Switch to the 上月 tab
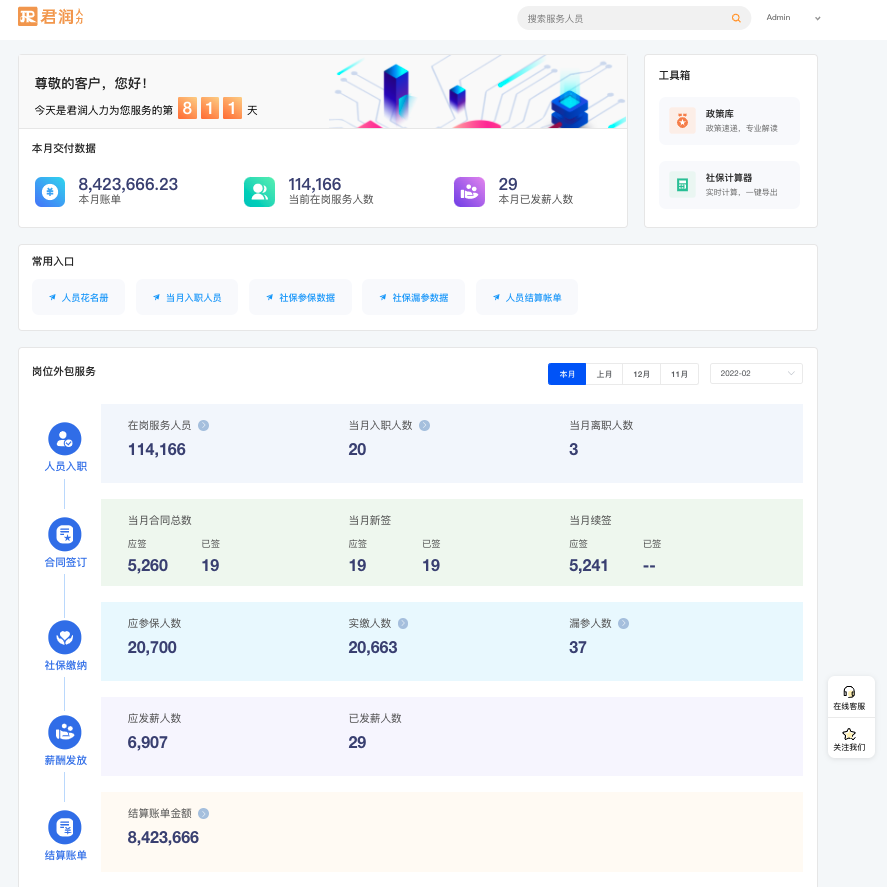887x887 pixels. pos(604,373)
